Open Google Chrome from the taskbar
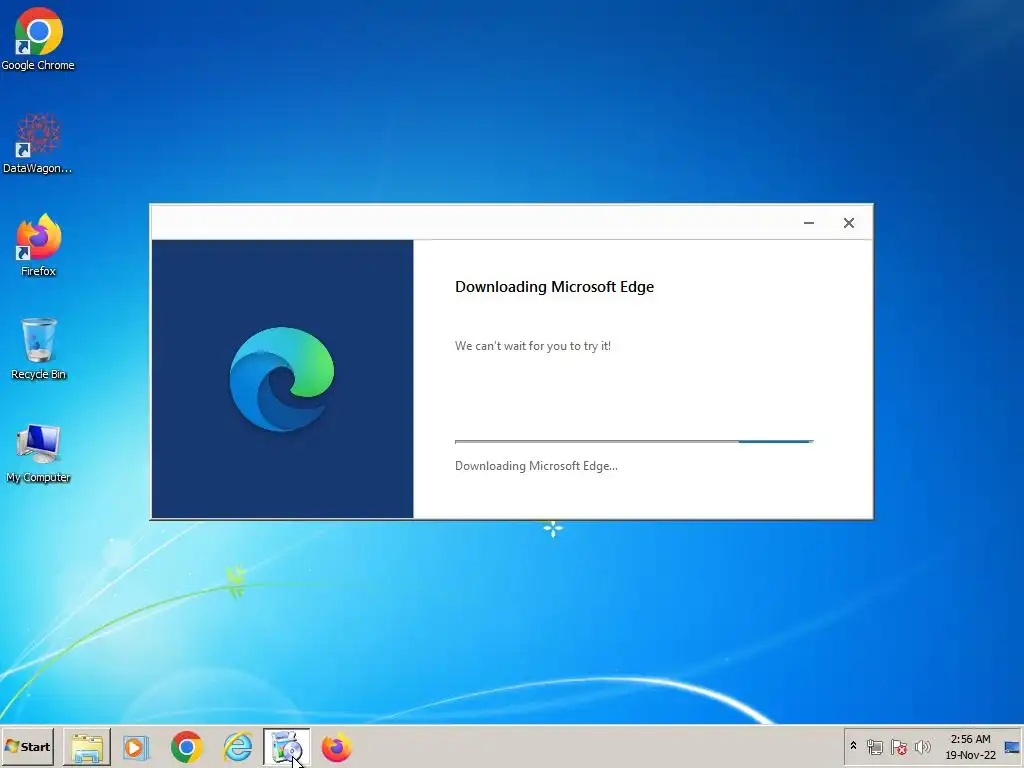Viewport: 1024px width, 768px height. (187, 747)
